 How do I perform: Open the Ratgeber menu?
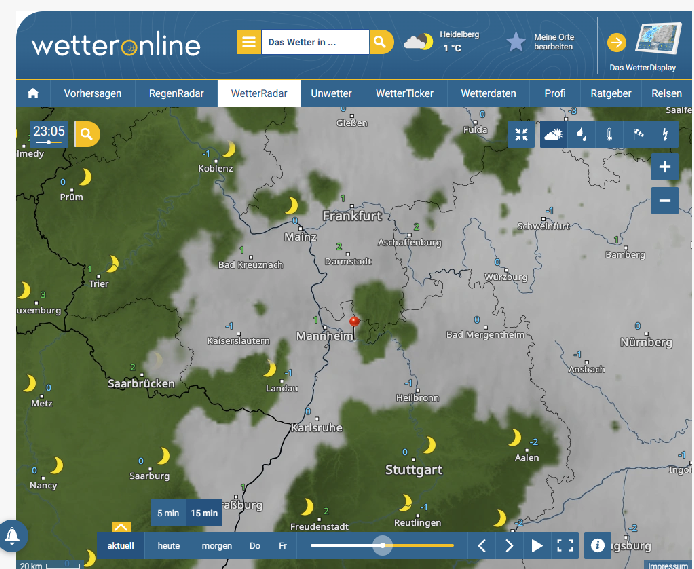tap(611, 93)
